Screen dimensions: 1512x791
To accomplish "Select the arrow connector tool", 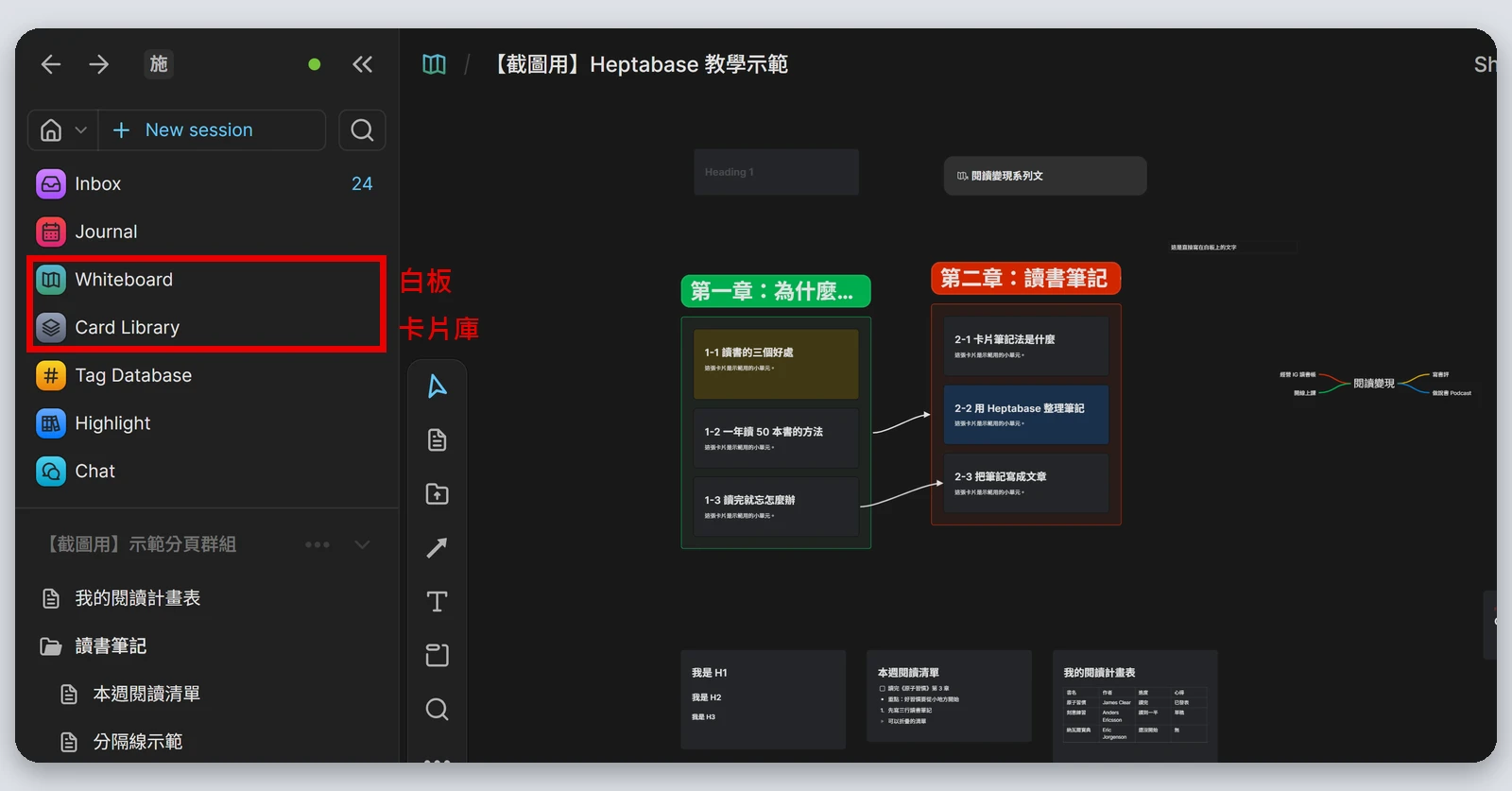I will [437, 548].
